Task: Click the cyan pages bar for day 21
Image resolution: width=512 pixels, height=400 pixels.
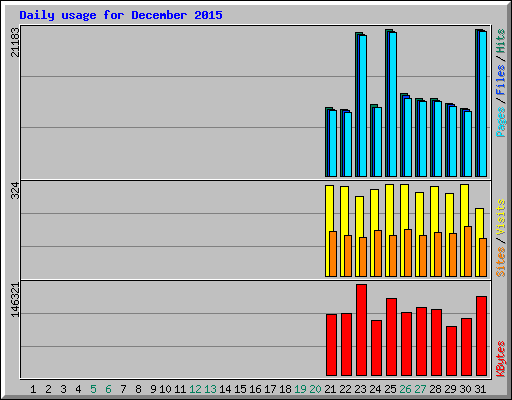Action: click(333, 143)
